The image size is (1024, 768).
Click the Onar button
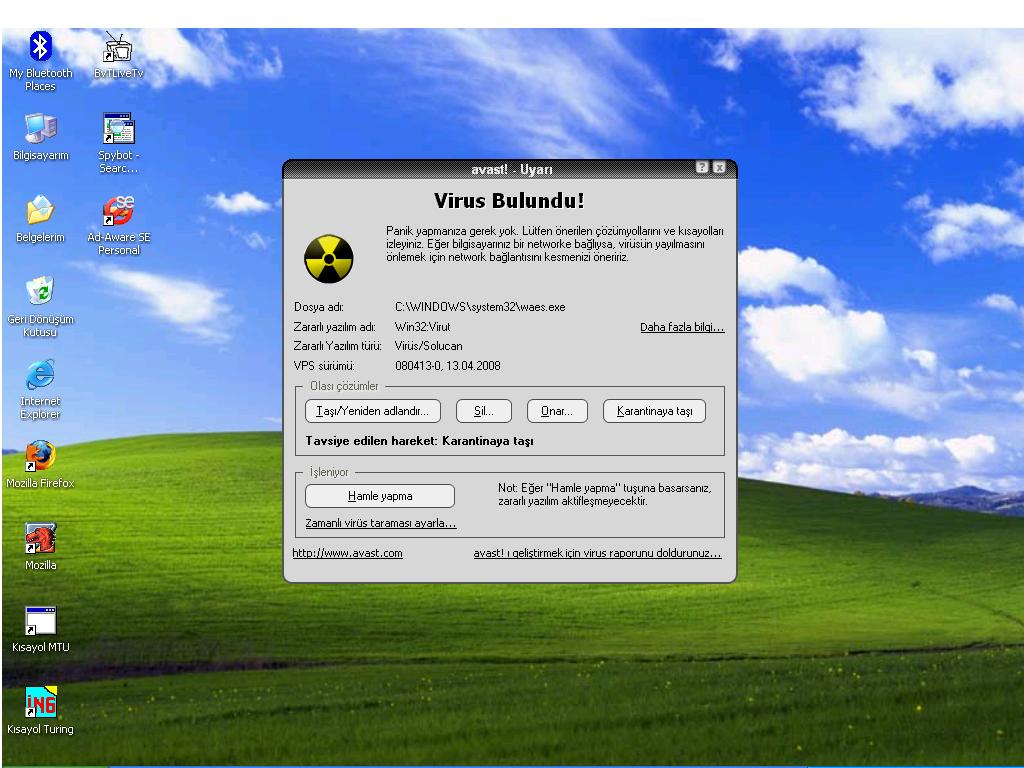557,411
